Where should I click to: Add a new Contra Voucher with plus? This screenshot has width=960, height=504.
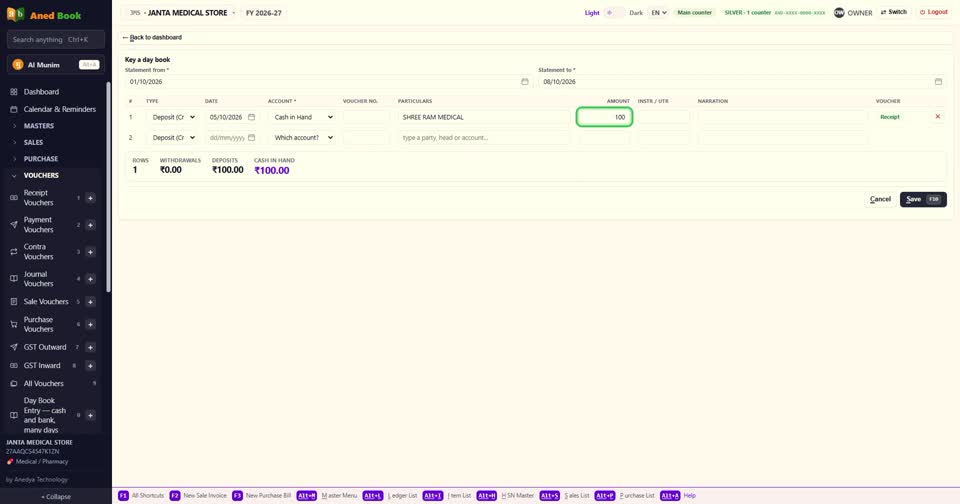[90, 252]
